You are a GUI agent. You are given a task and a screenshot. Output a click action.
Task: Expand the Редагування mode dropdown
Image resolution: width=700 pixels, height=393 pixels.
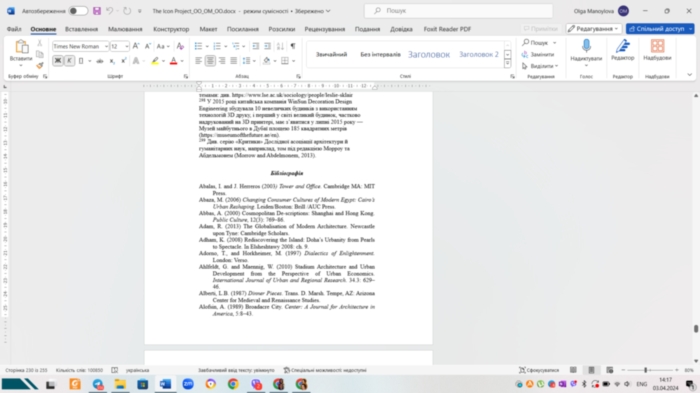point(593,29)
